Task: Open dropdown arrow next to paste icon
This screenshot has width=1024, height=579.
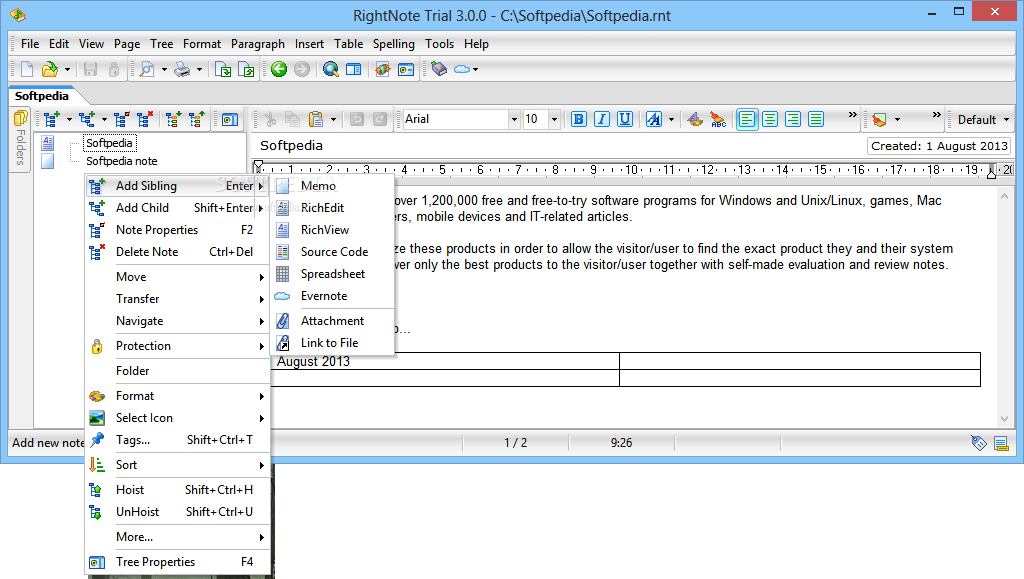Action: (x=333, y=119)
